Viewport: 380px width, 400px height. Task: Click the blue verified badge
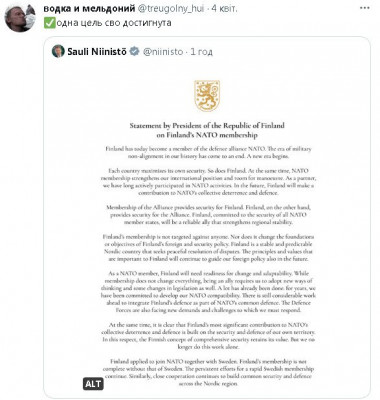134,51
